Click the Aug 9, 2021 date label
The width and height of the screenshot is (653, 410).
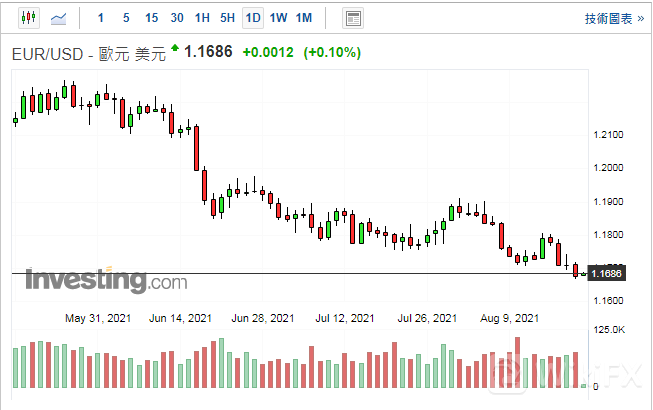pos(512,319)
